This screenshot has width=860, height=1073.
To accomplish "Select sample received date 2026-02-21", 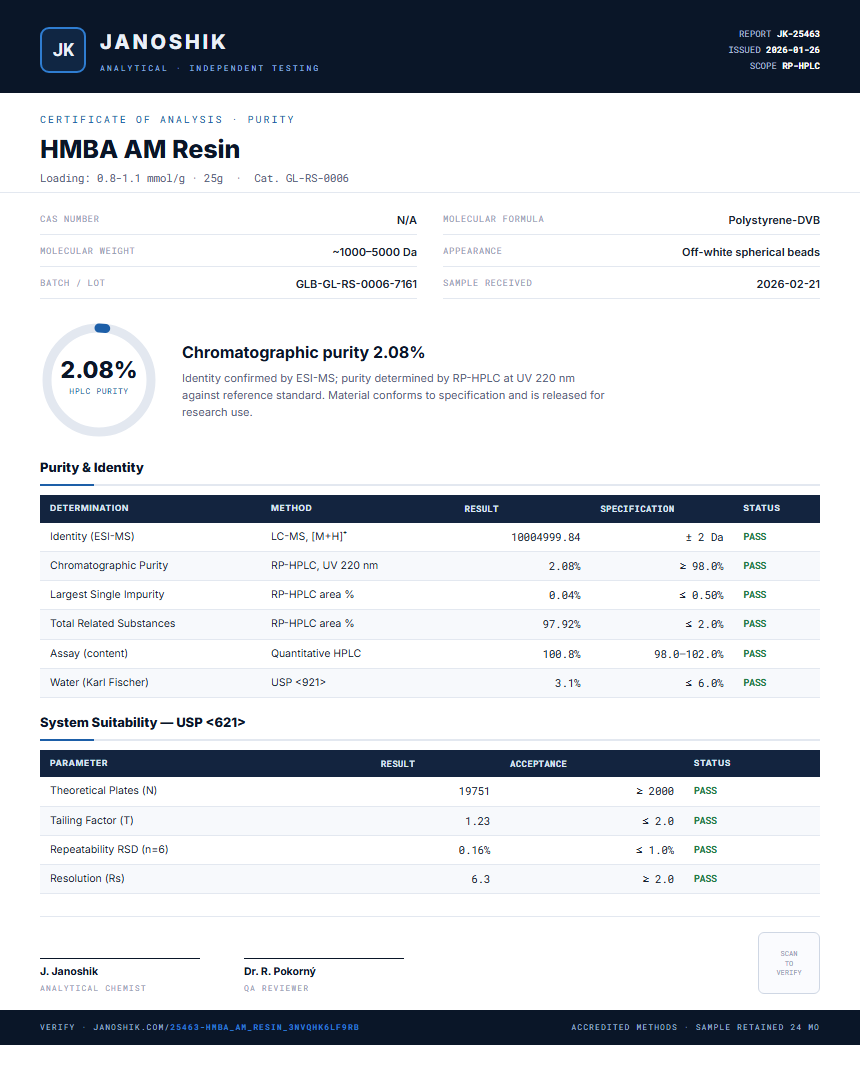I will pyautogui.click(x=788, y=284).
